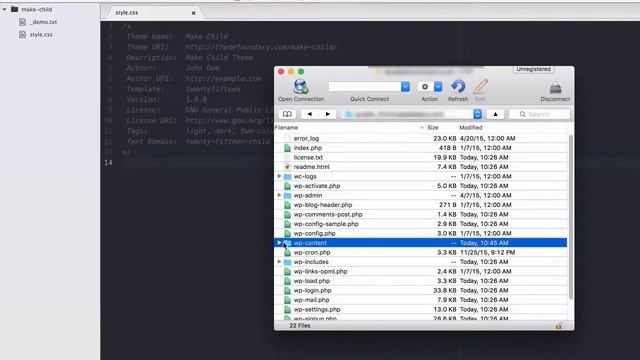Expand the wp-admin folder
This screenshot has width=640, height=360.
coord(279,195)
